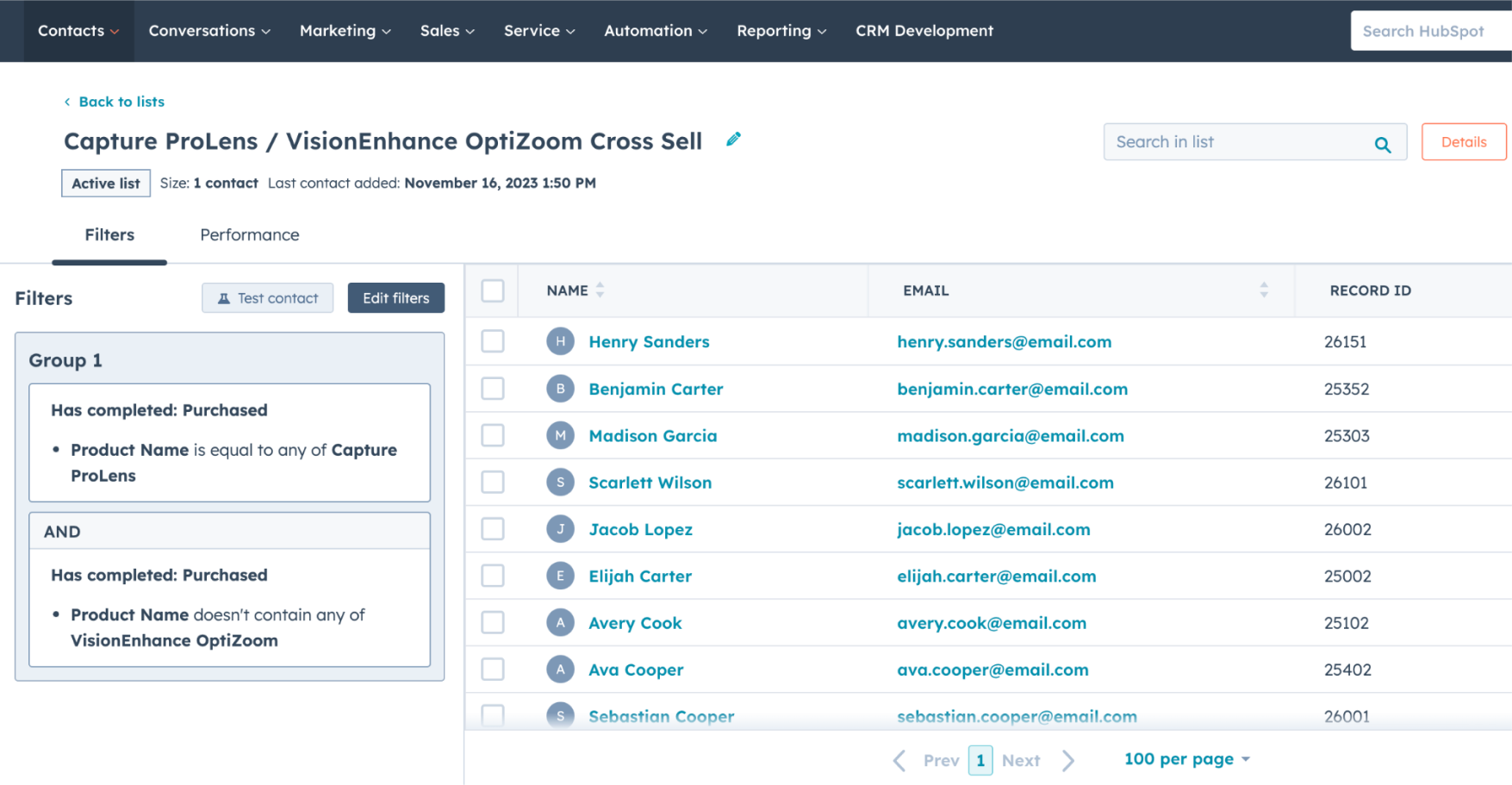Go to next page with right chevron
This screenshot has width=1512, height=785.
[1068, 760]
